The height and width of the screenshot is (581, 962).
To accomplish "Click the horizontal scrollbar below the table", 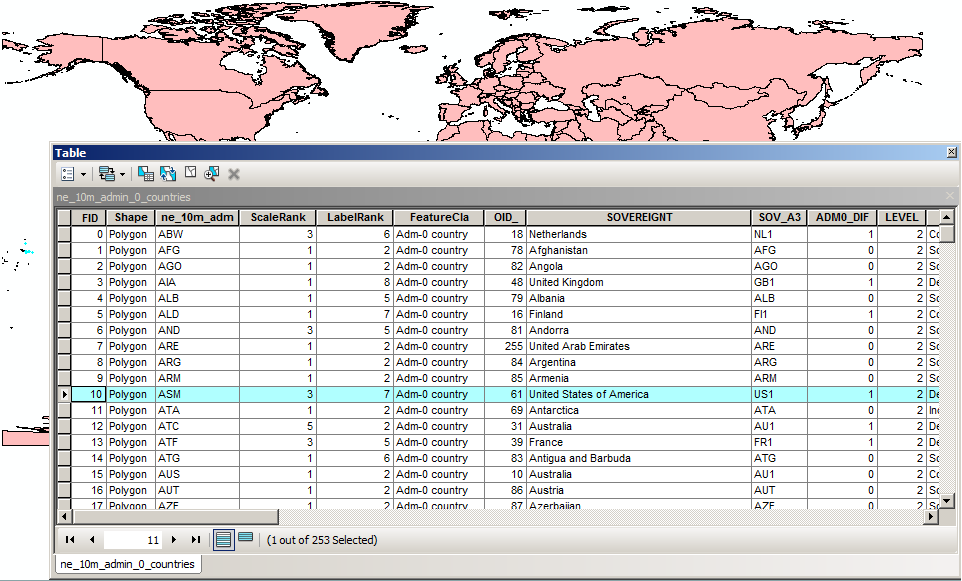I will (x=170, y=517).
